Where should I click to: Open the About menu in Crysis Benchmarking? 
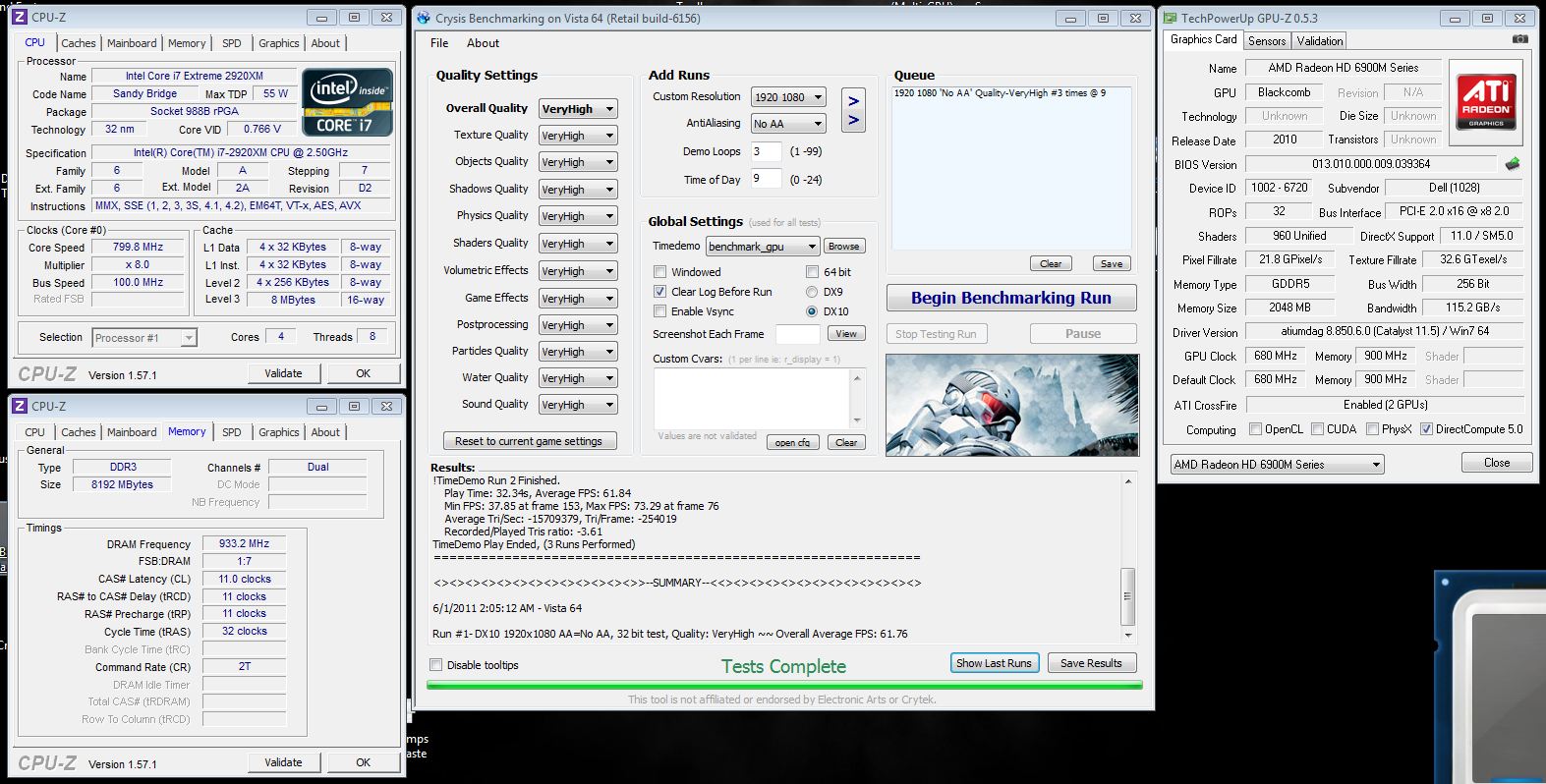coord(483,43)
